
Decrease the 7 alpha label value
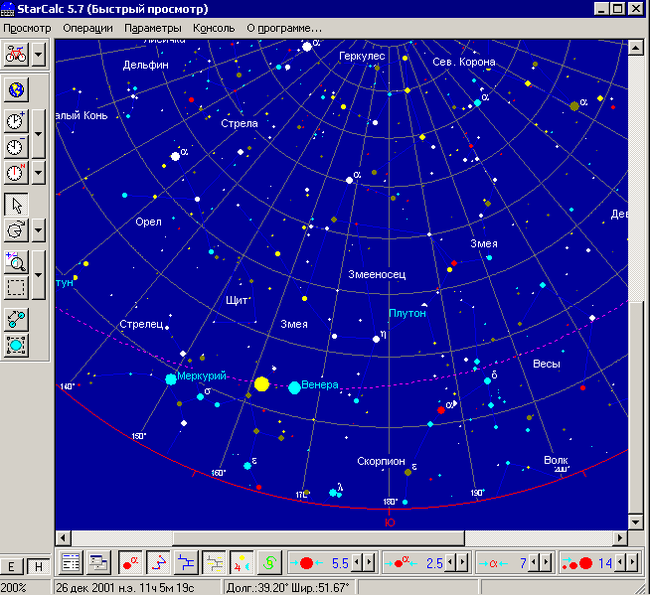click(534, 563)
